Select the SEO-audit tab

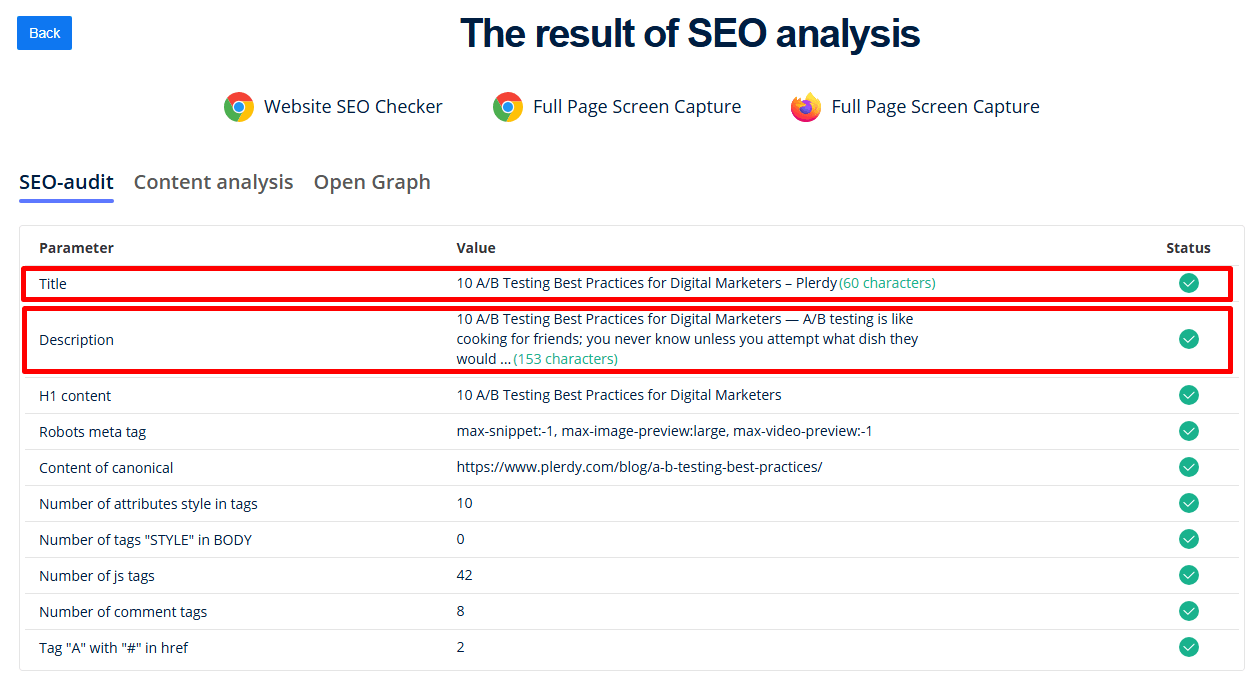[66, 182]
